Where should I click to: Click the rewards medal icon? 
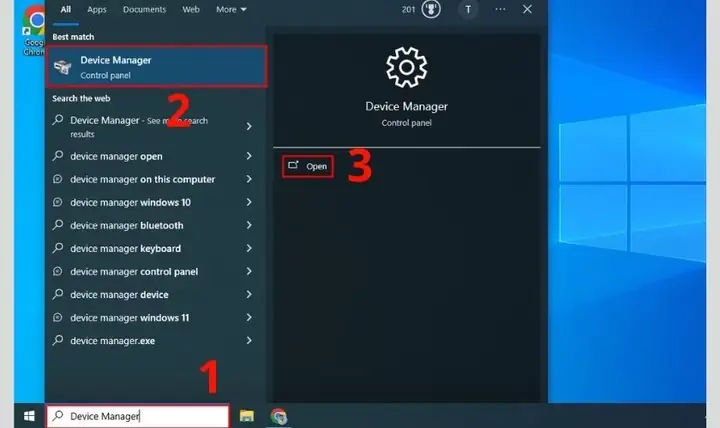431,9
